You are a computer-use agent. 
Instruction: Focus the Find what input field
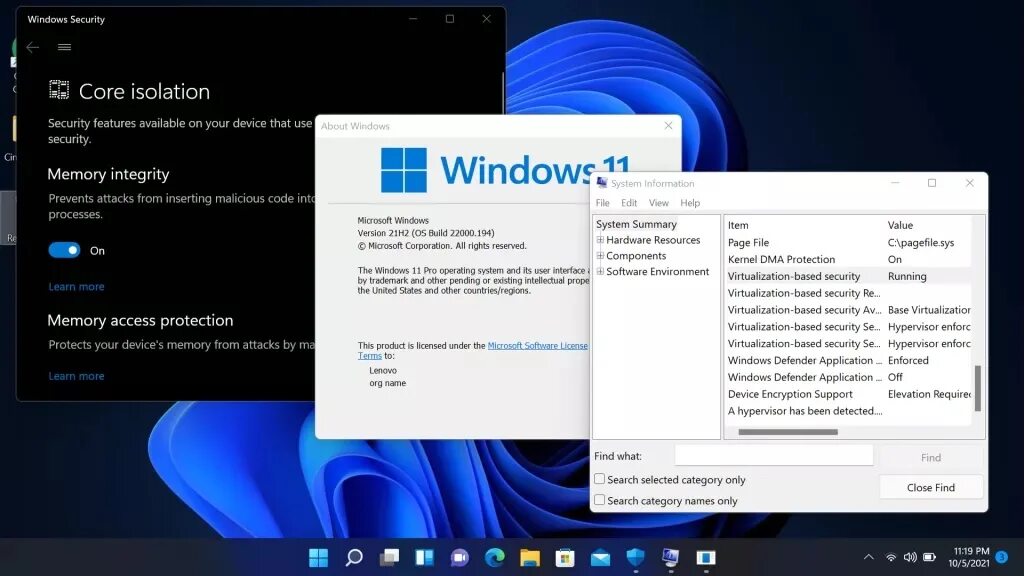773,456
